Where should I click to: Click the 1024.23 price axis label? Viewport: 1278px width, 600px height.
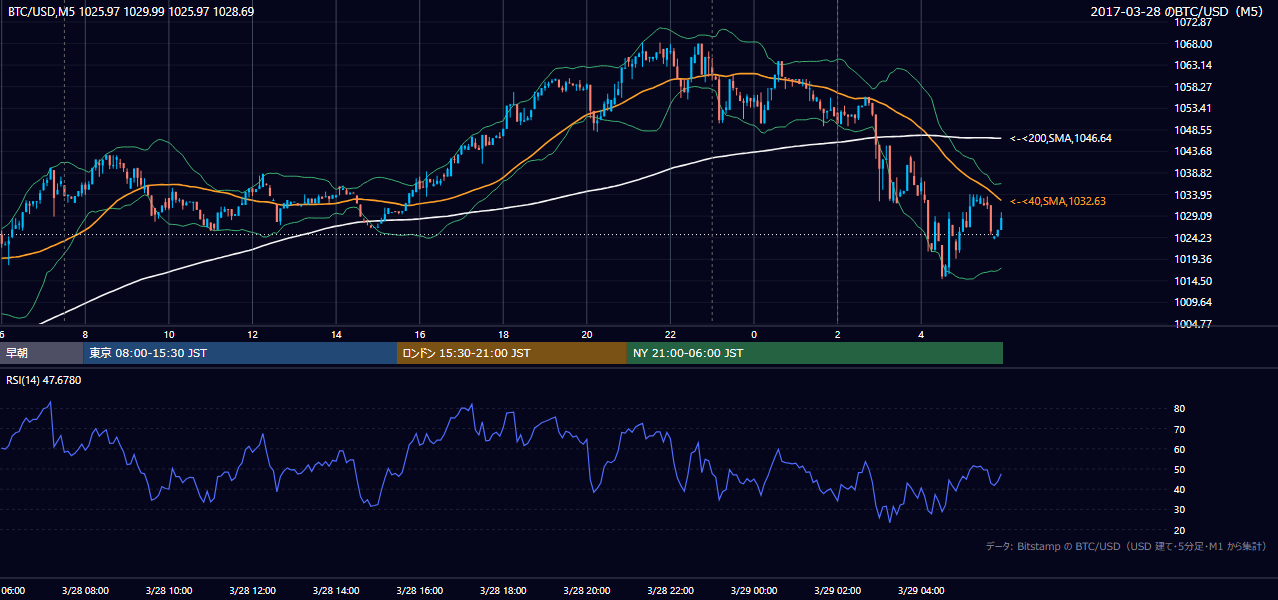1194,238
